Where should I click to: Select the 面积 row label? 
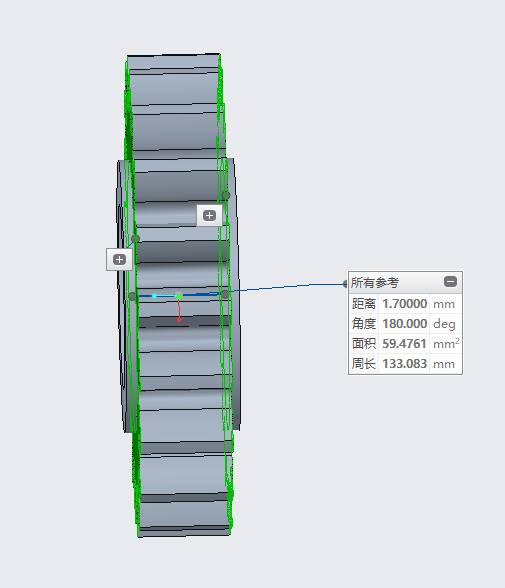click(363, 344)
